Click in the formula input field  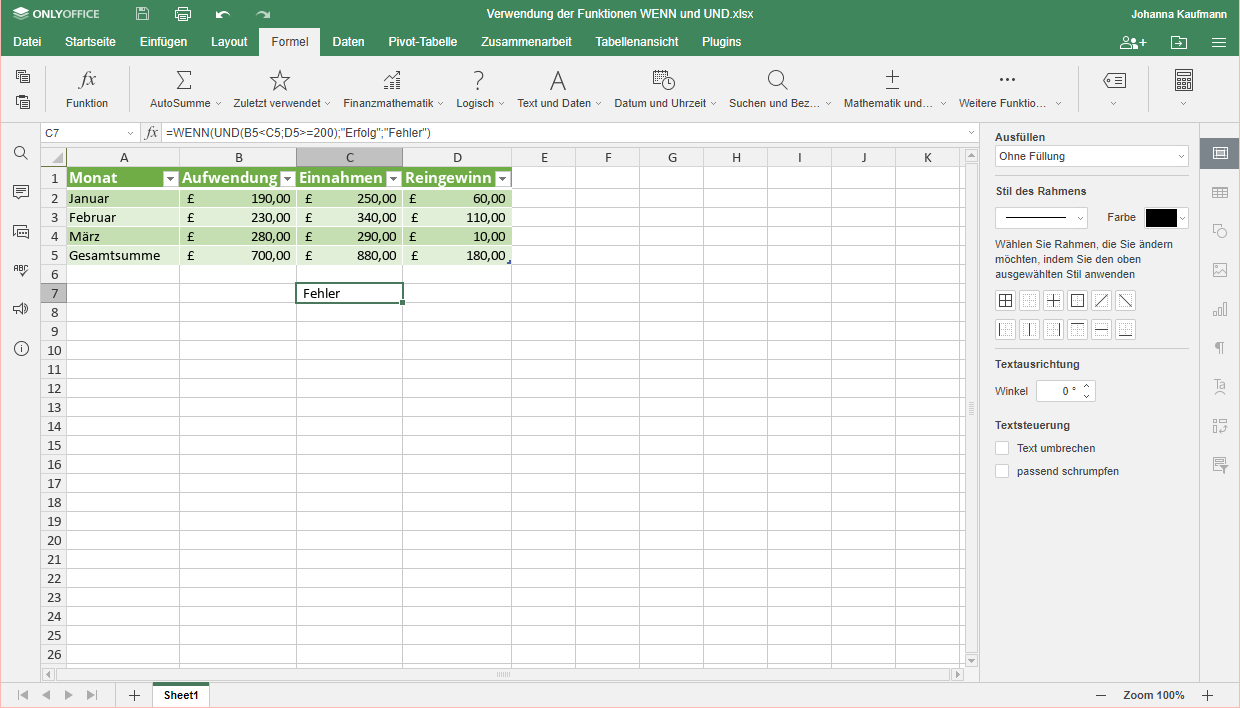[563, 132]
